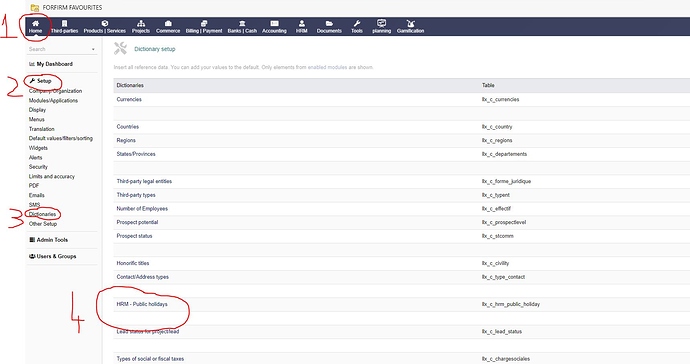Open Contact/Address types dictionary
Viewport: 690px width, 364px height.
143,277
